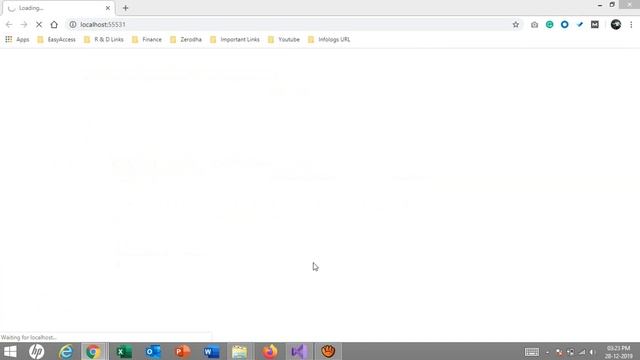640x360 pixels.
Task: Show the clock and date flyout
Action: (x=618, y=352)
